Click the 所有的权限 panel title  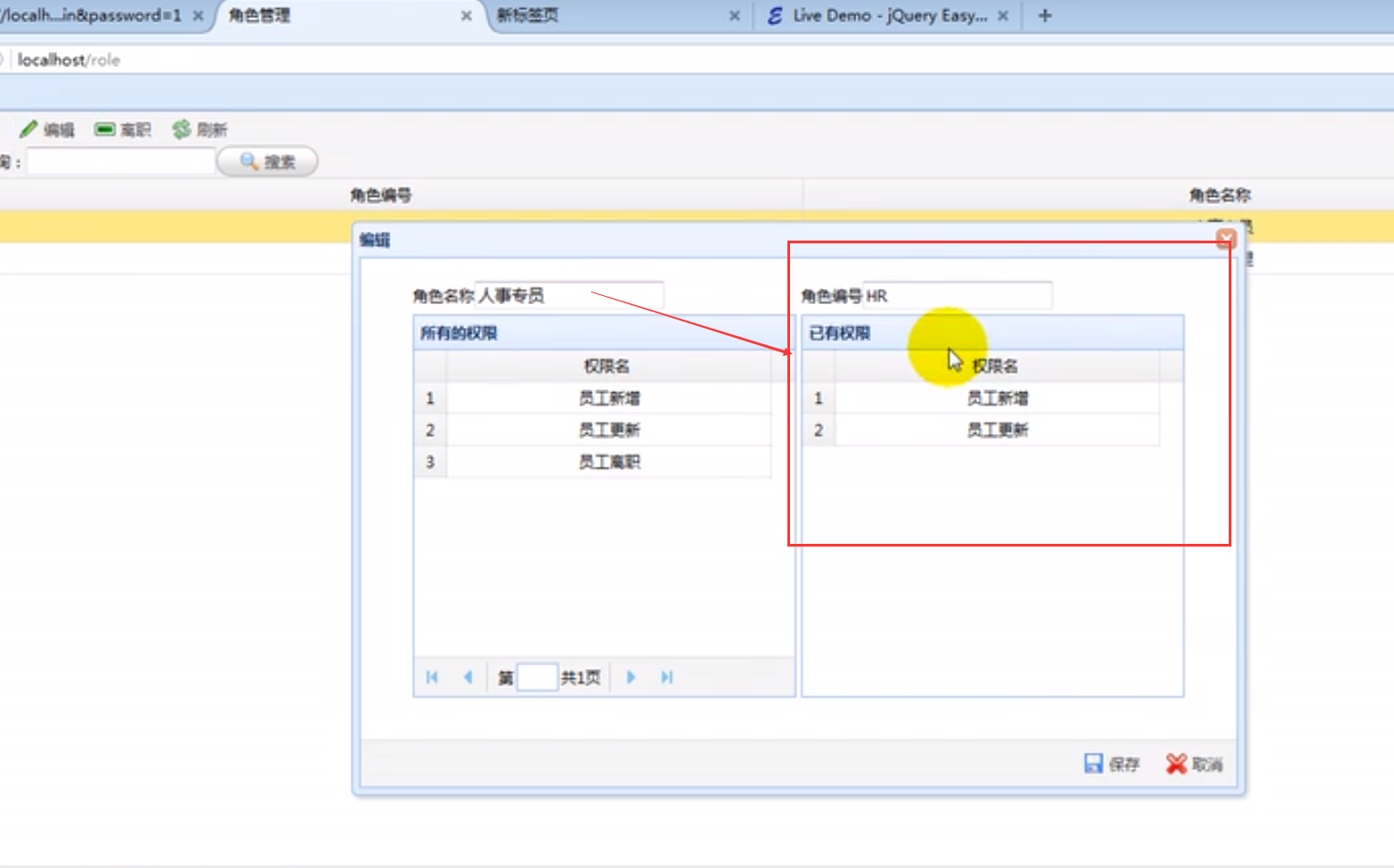(x=459, y=333)
